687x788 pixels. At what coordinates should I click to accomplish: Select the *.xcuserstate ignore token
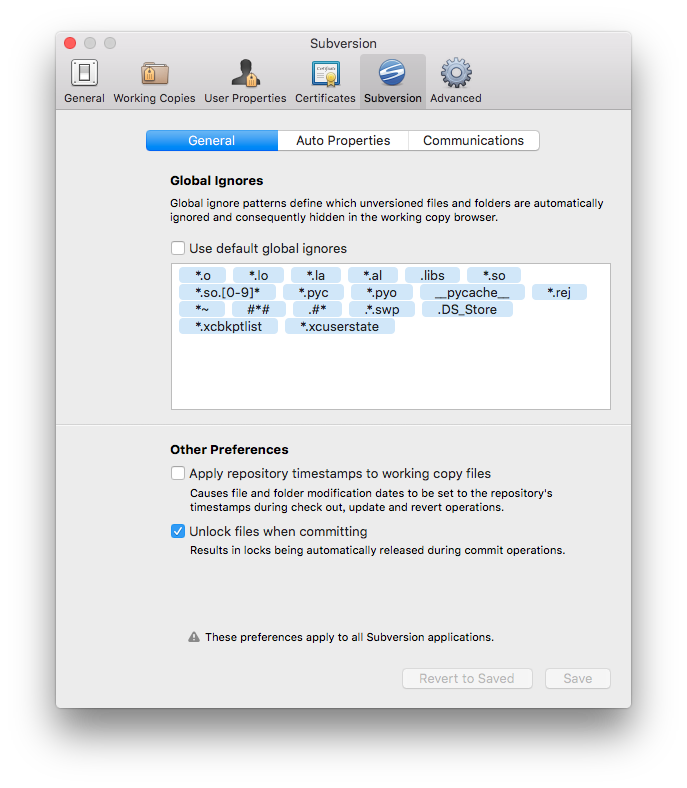point(339,327)
